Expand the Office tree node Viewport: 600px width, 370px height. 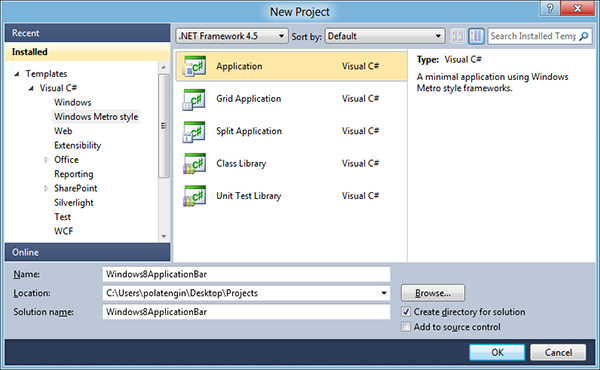click(x=46, y=160)
